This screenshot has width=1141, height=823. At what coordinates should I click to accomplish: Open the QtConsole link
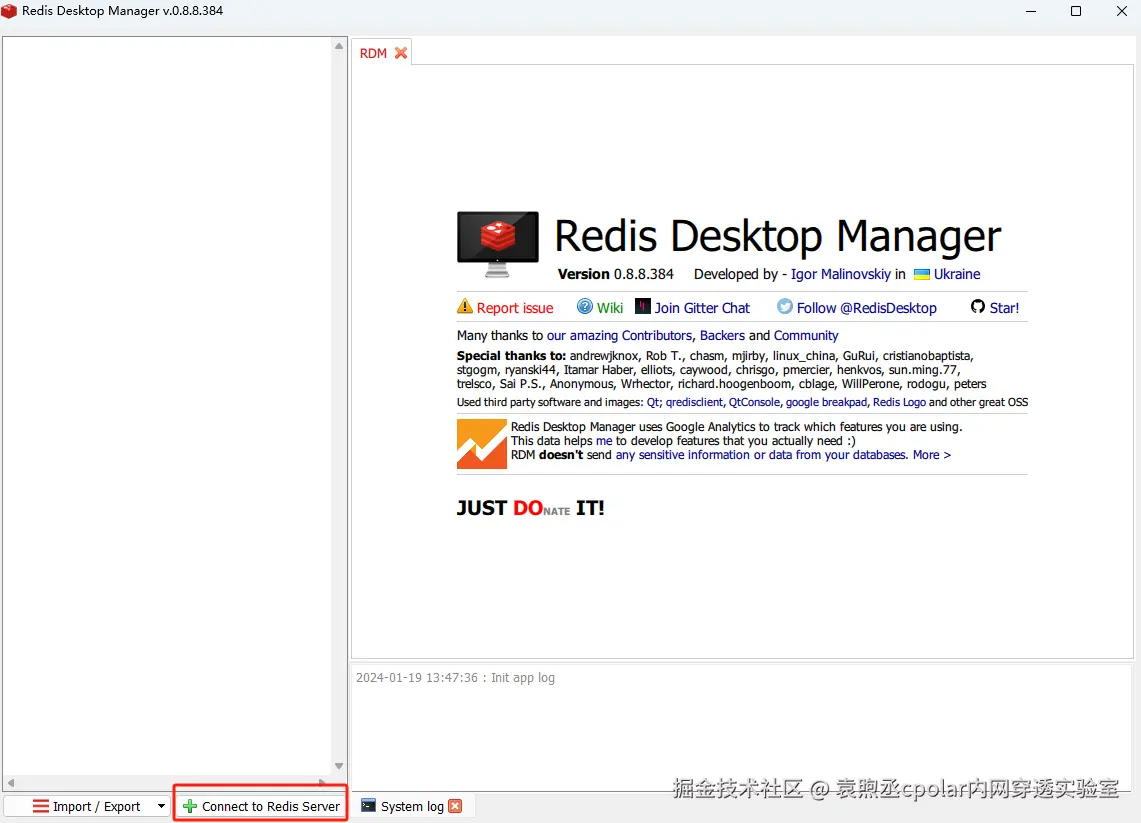[x=754, y=402]
